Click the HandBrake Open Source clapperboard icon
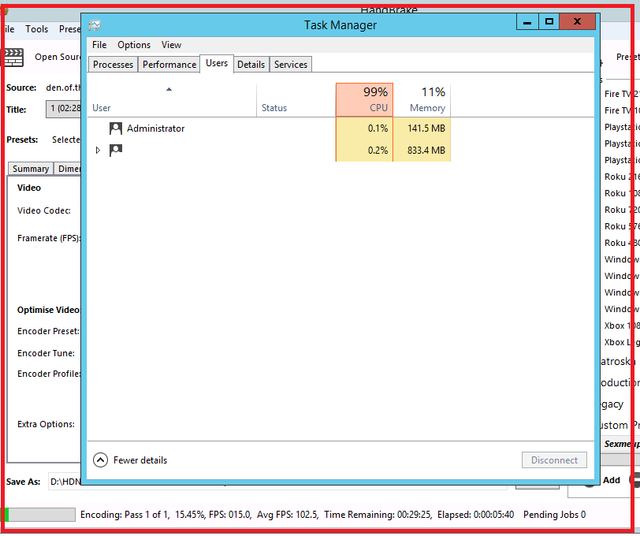 point(14,57)
